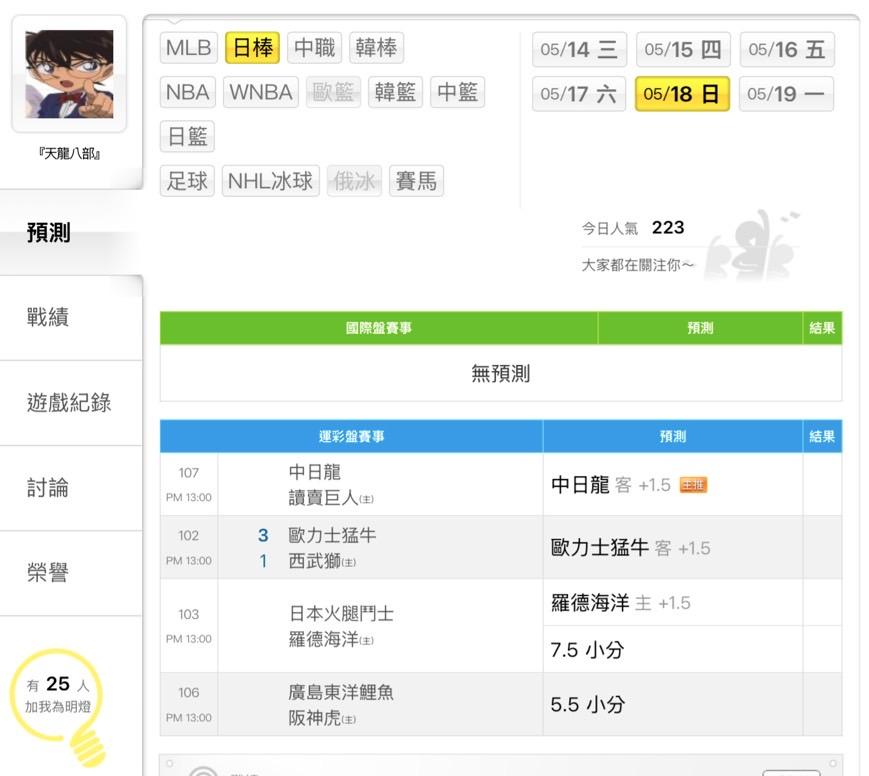Click the score 3 for 歐力士猛牛
The height and width of the screenshot is (776, 869).
click(263, 535)
